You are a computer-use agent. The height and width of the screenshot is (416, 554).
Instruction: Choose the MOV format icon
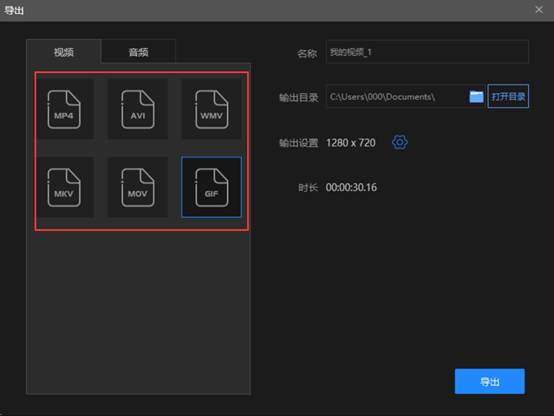point(138,187)
